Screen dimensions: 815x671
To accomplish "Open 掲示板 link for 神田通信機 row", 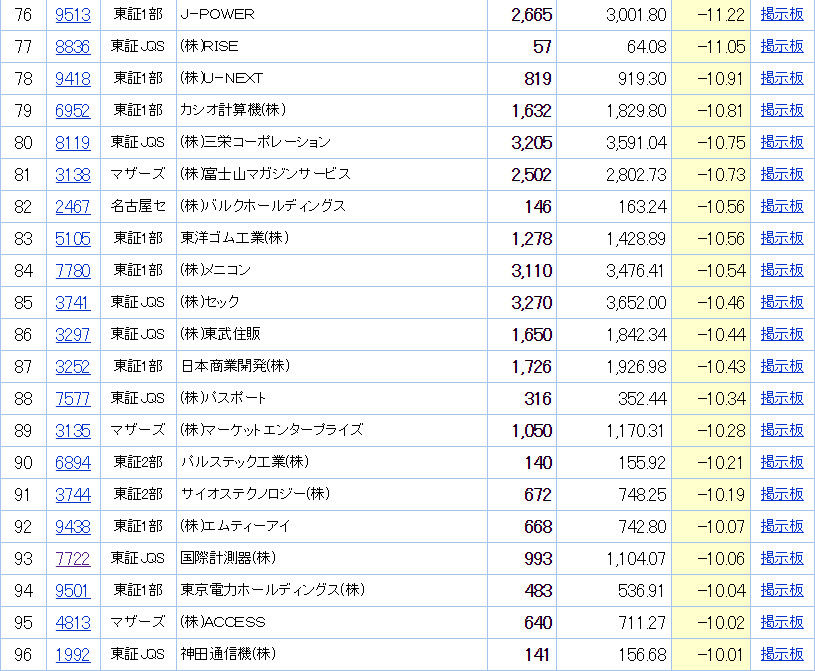I will point(782,654).
